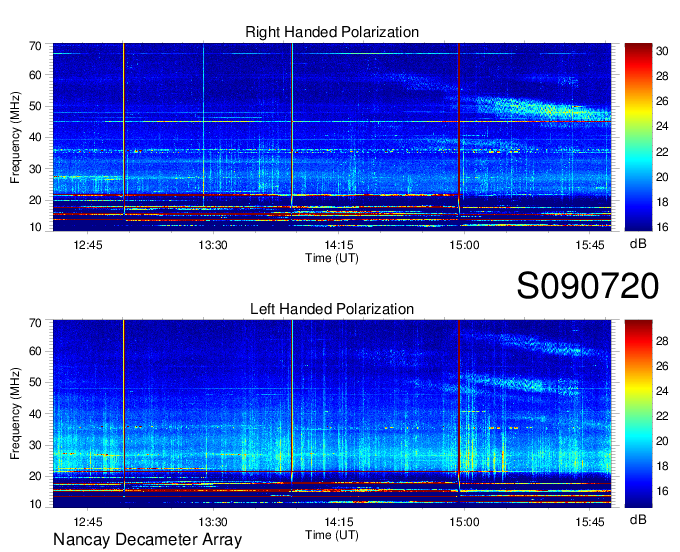Image resolution: width=680 pixels, height=552 pixels.
Task: Click the 20 MHz tick in bottom plot
Action: (36, 476)
